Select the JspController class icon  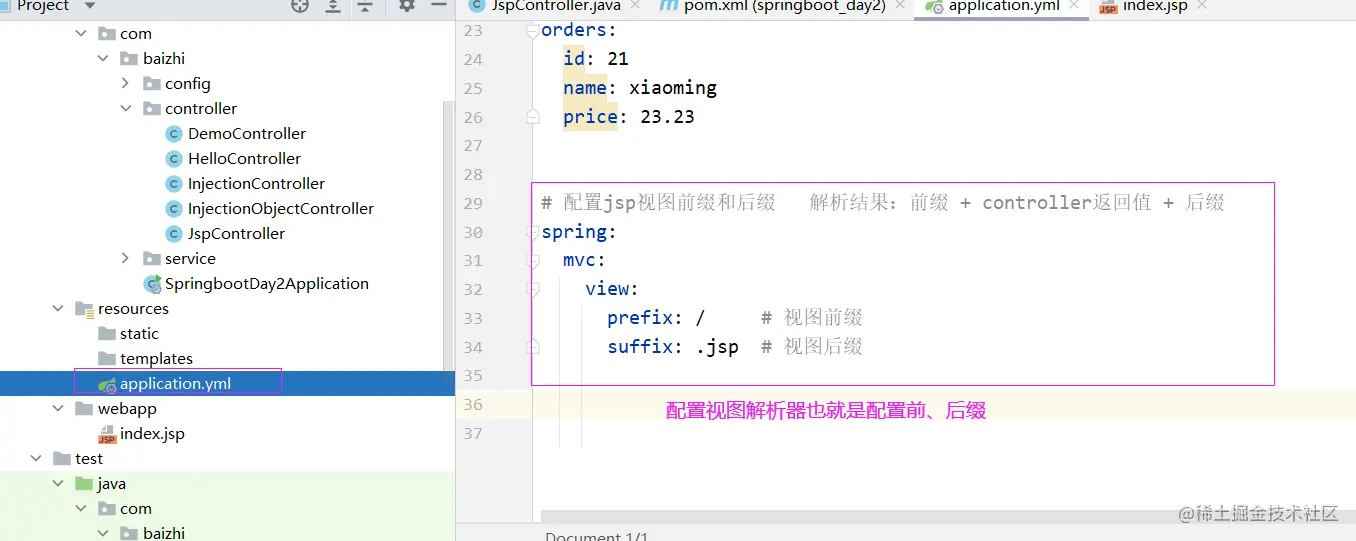pos(174,234)
